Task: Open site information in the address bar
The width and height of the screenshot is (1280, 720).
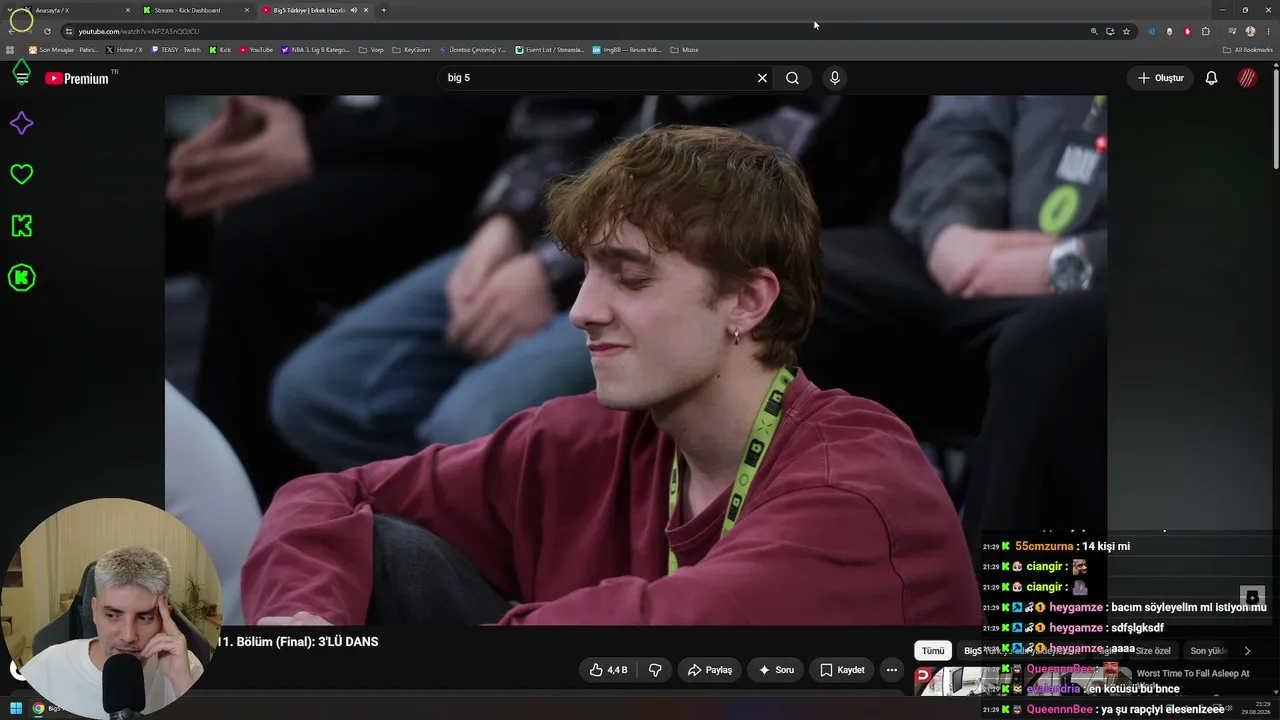Action: pos(68,31)
